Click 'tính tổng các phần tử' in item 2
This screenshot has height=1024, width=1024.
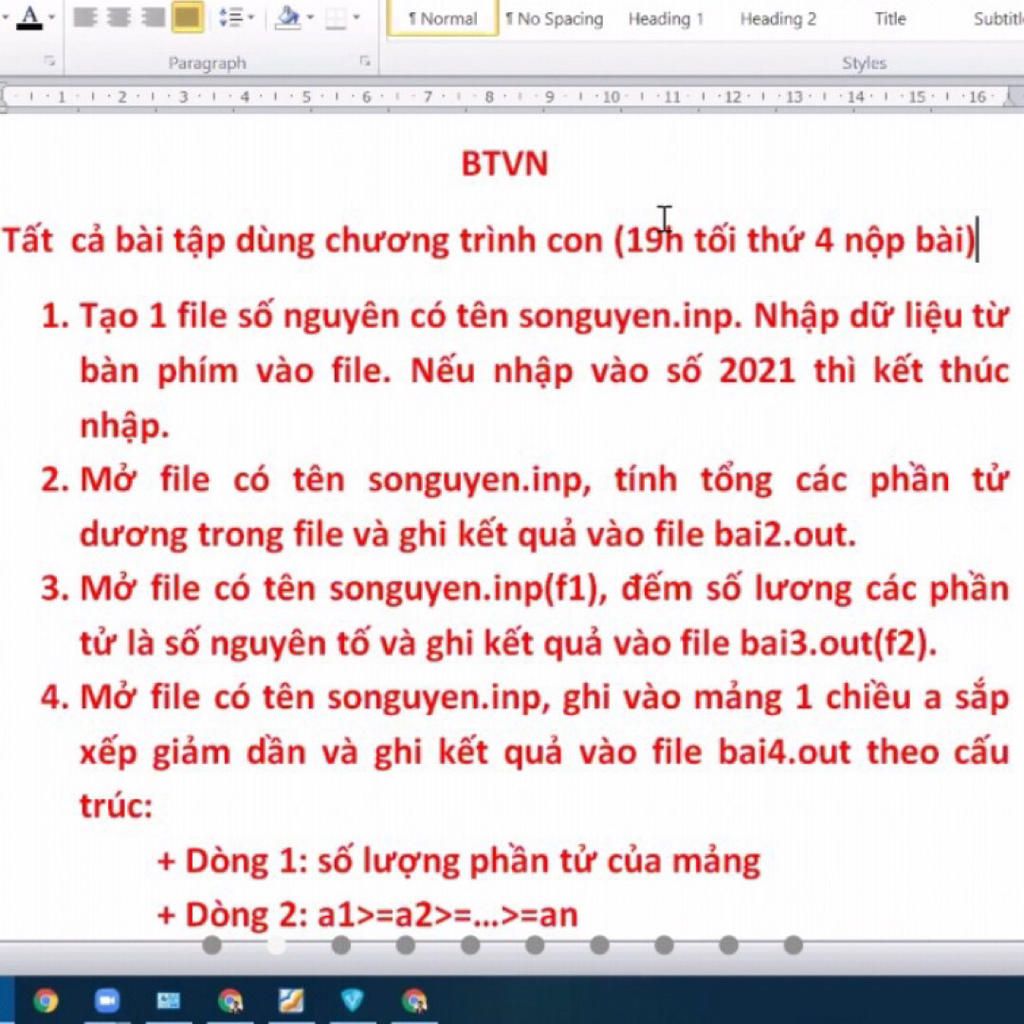tap(812, 480)
